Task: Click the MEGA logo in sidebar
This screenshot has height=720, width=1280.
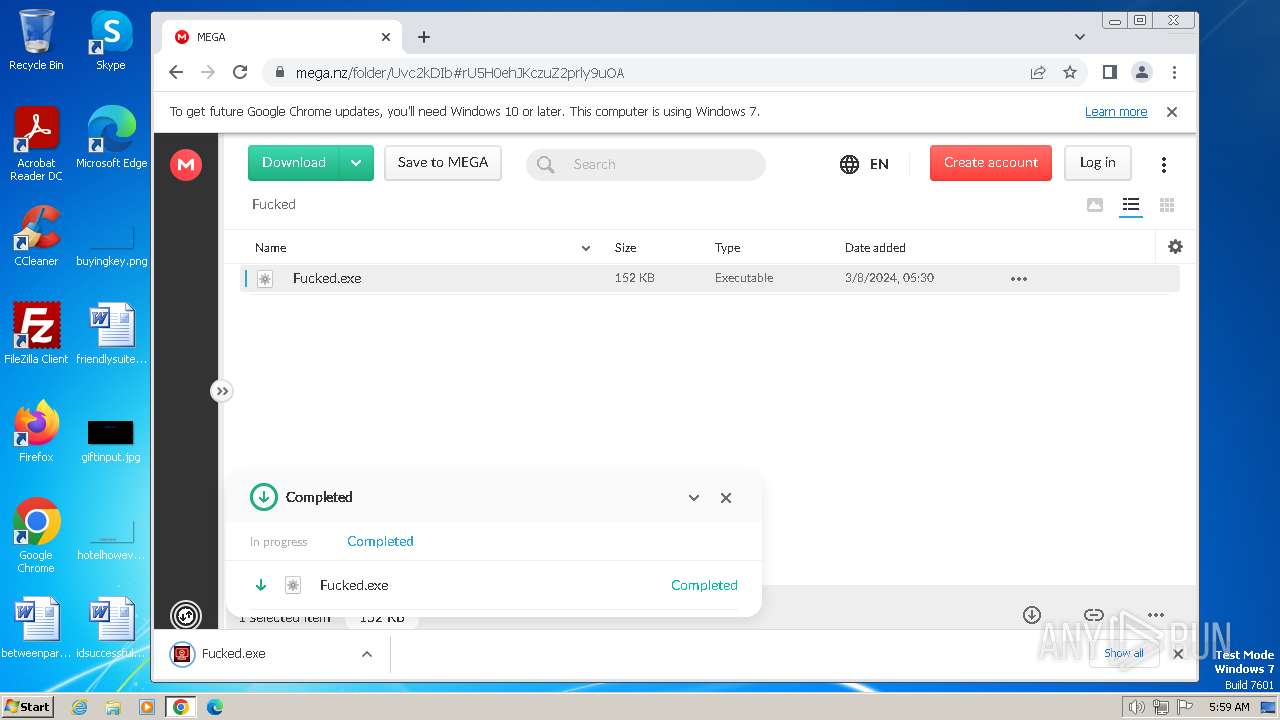Action: (x=186, y=165)
